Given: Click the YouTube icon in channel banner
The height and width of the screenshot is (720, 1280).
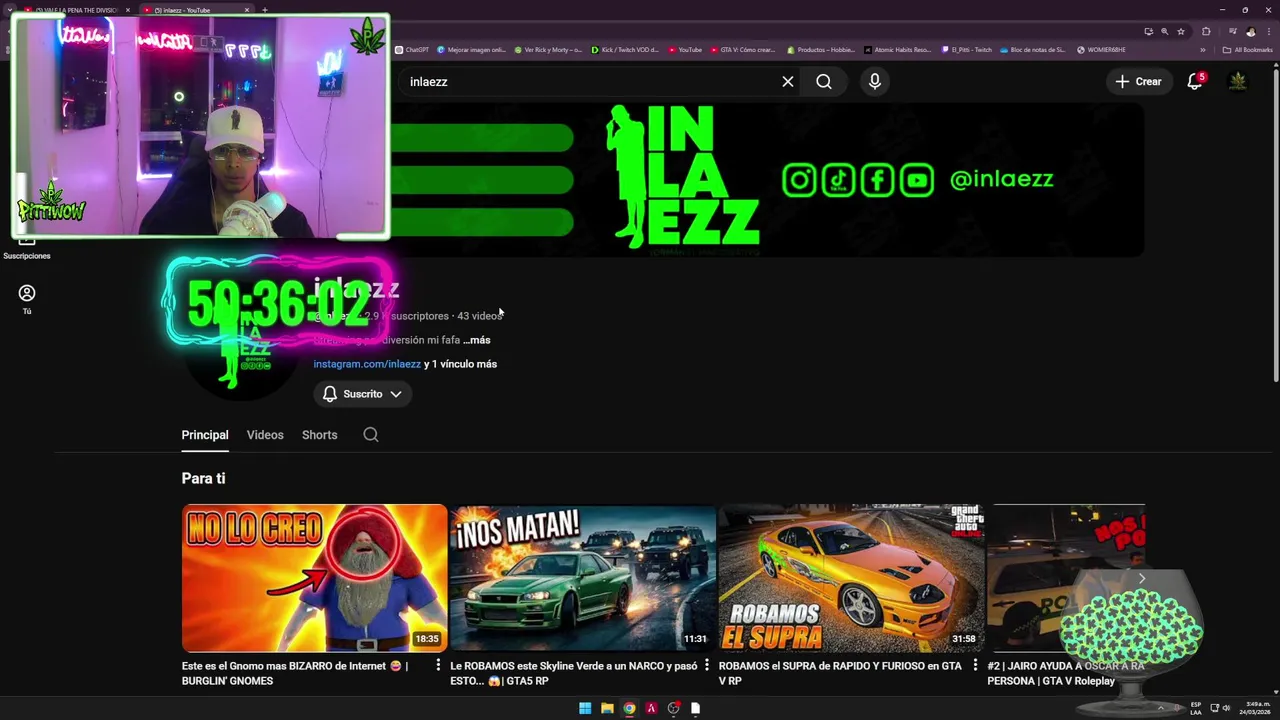Looking at the screenshot, I should pyautogui.click(x=917, y=180).
